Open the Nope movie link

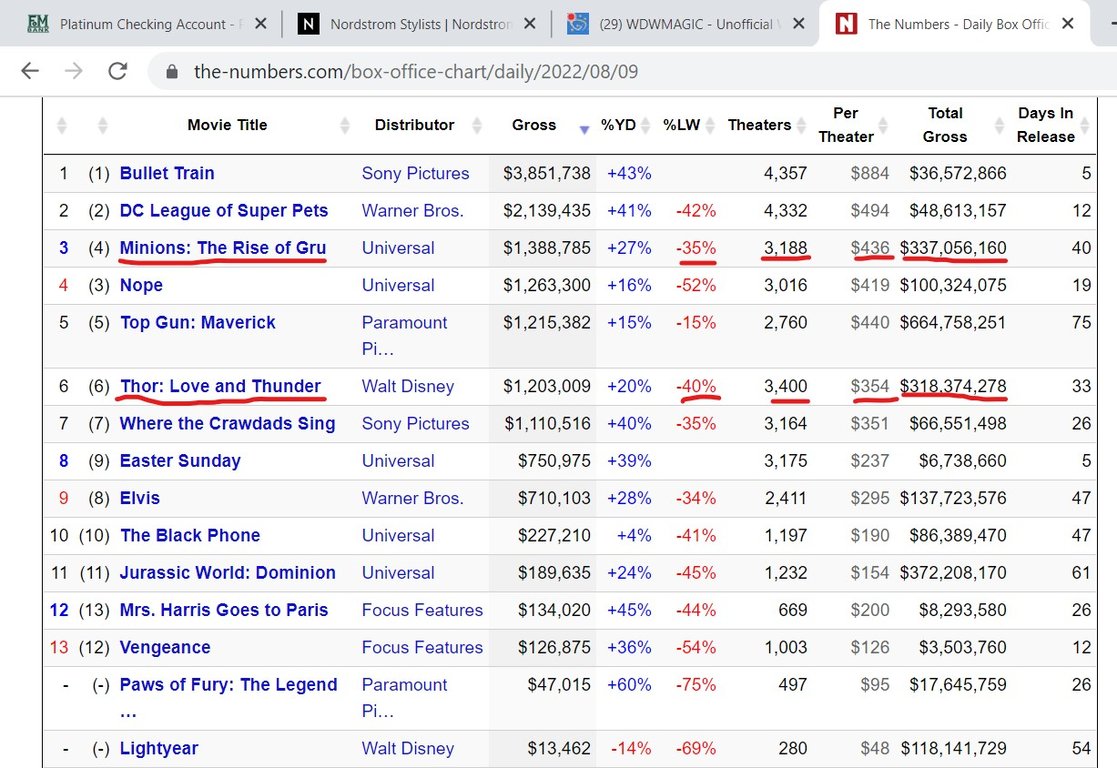[x=141, y=285]
